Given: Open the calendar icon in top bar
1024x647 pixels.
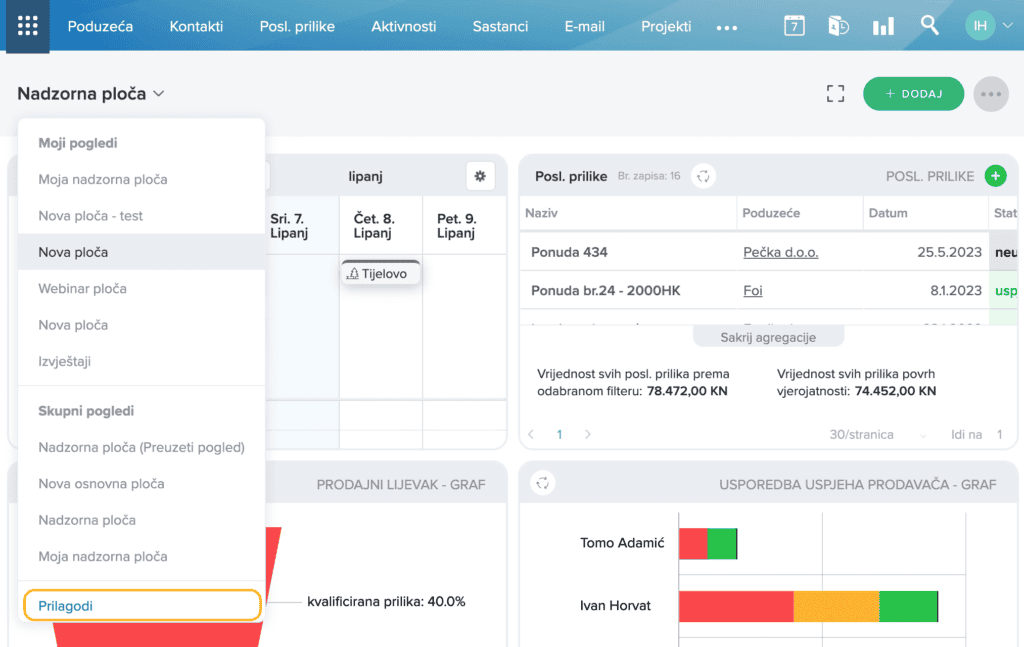Looking at the screenshot, I should 794,26.
